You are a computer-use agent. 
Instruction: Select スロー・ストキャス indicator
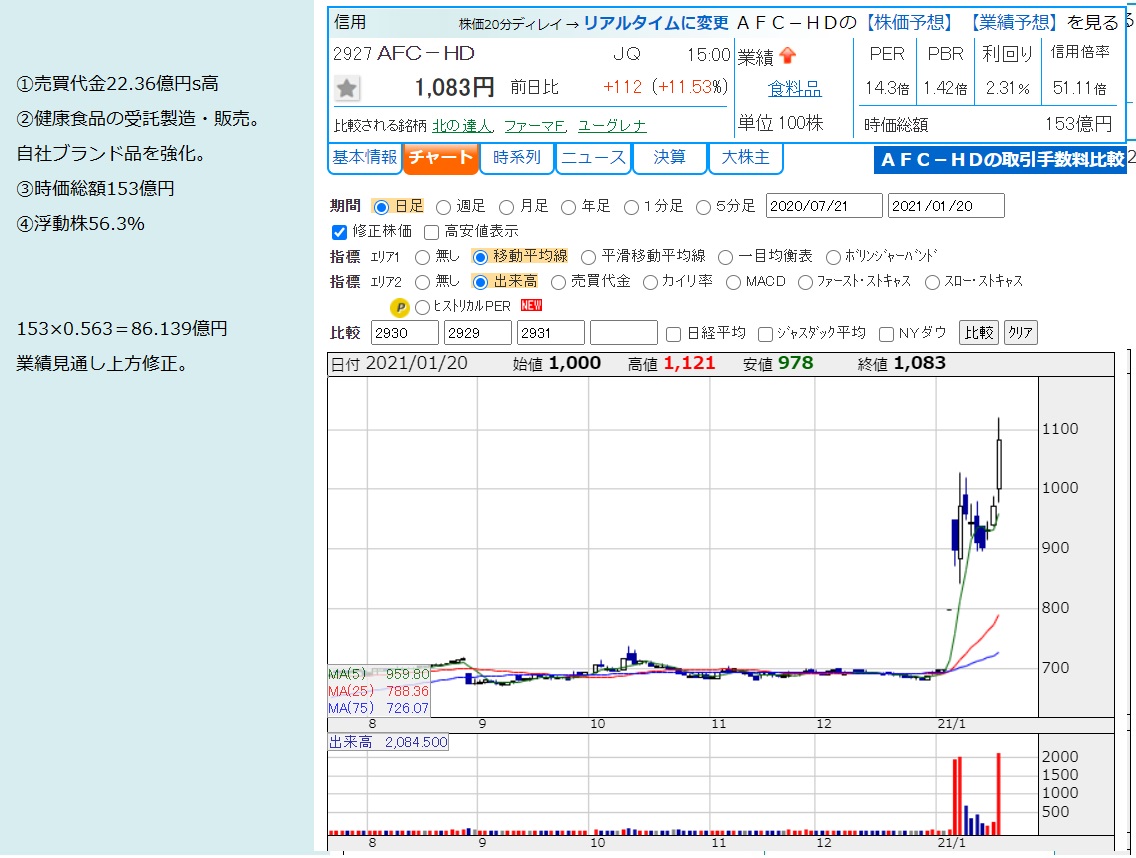coord(932,283)
